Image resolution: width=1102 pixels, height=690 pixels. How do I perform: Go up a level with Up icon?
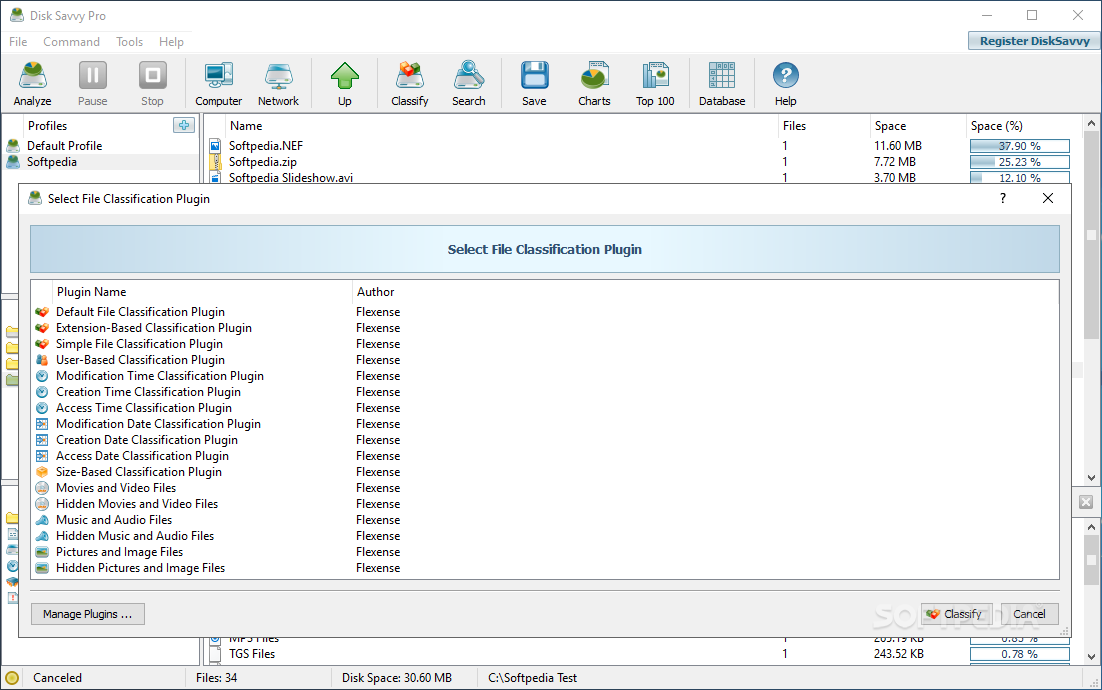tap(344, 75)
